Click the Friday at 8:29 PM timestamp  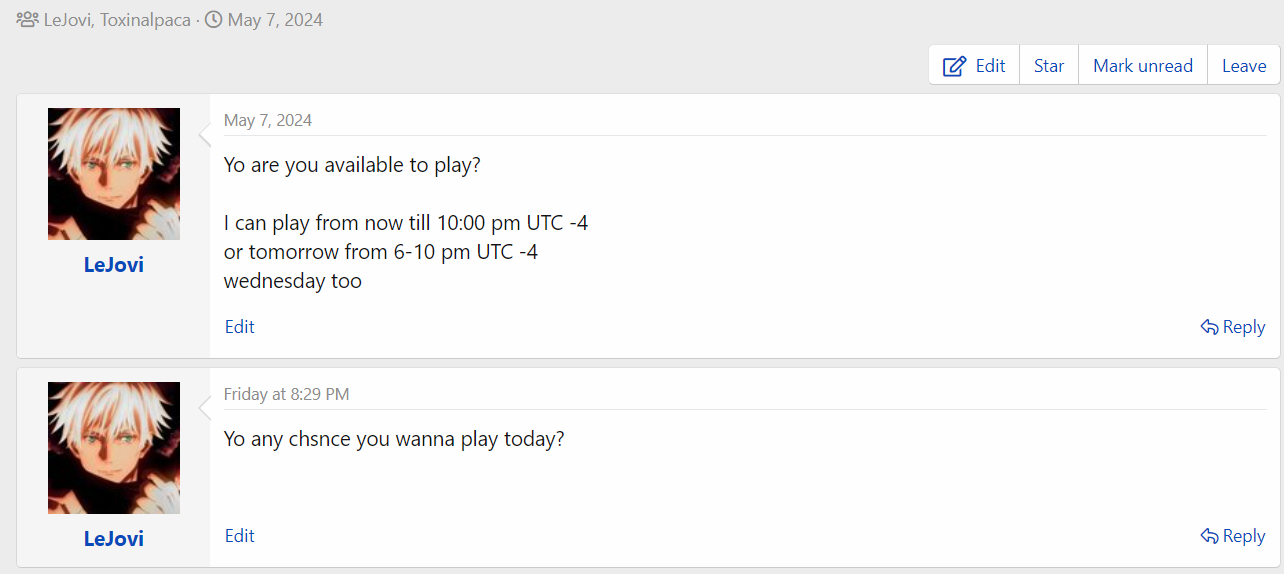tap(286, 394)
